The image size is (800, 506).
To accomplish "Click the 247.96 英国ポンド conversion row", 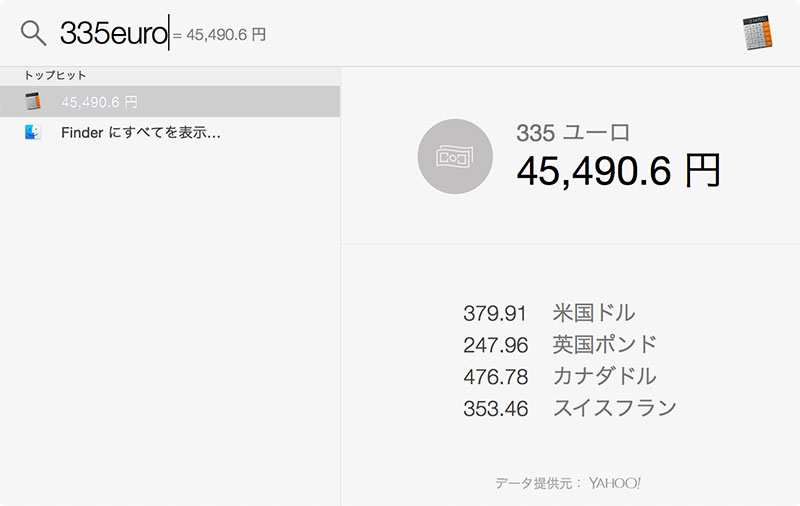I will pyautogui.click(x=560, y=345).
